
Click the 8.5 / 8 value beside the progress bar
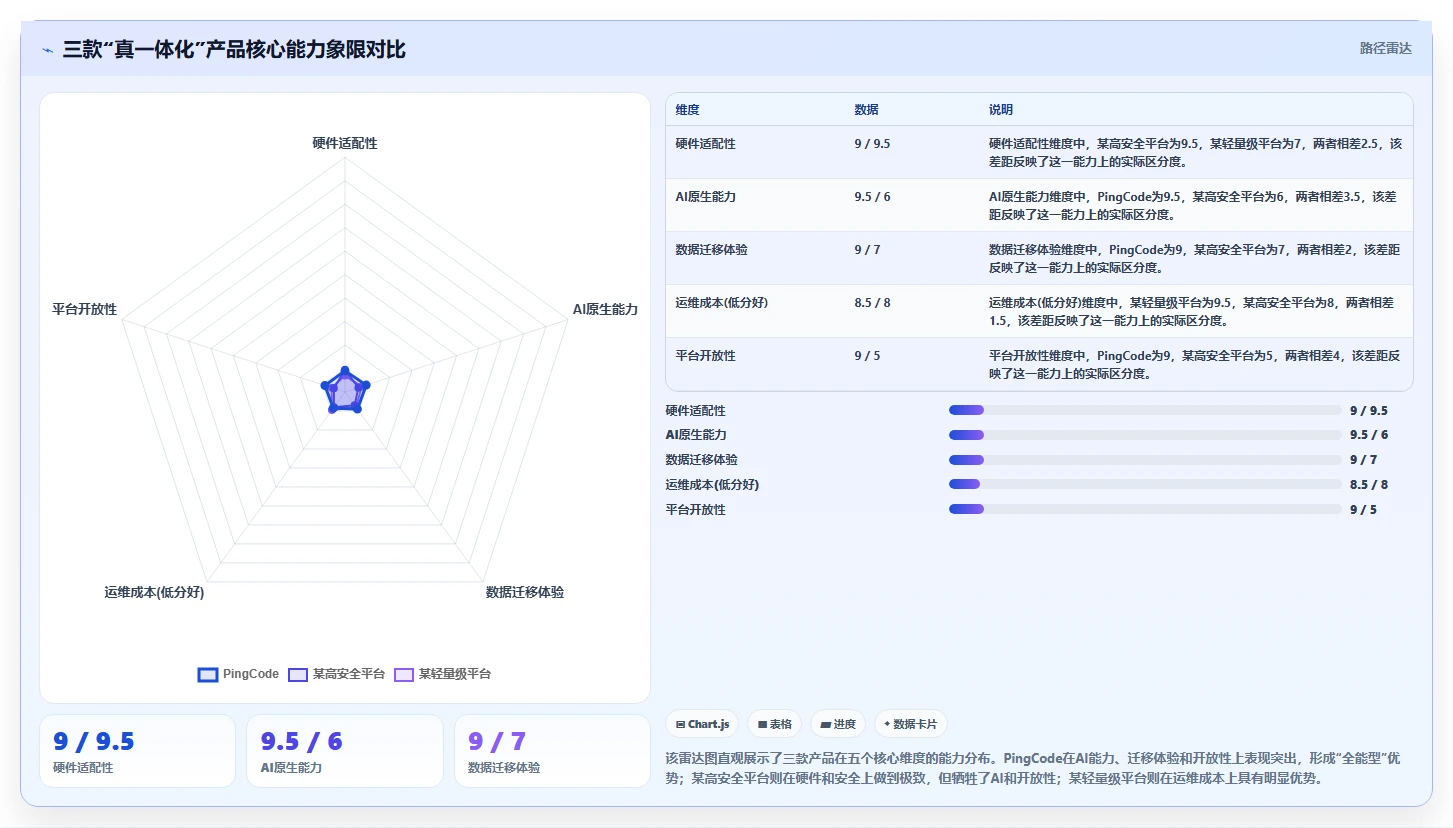tap(1369, 485)
